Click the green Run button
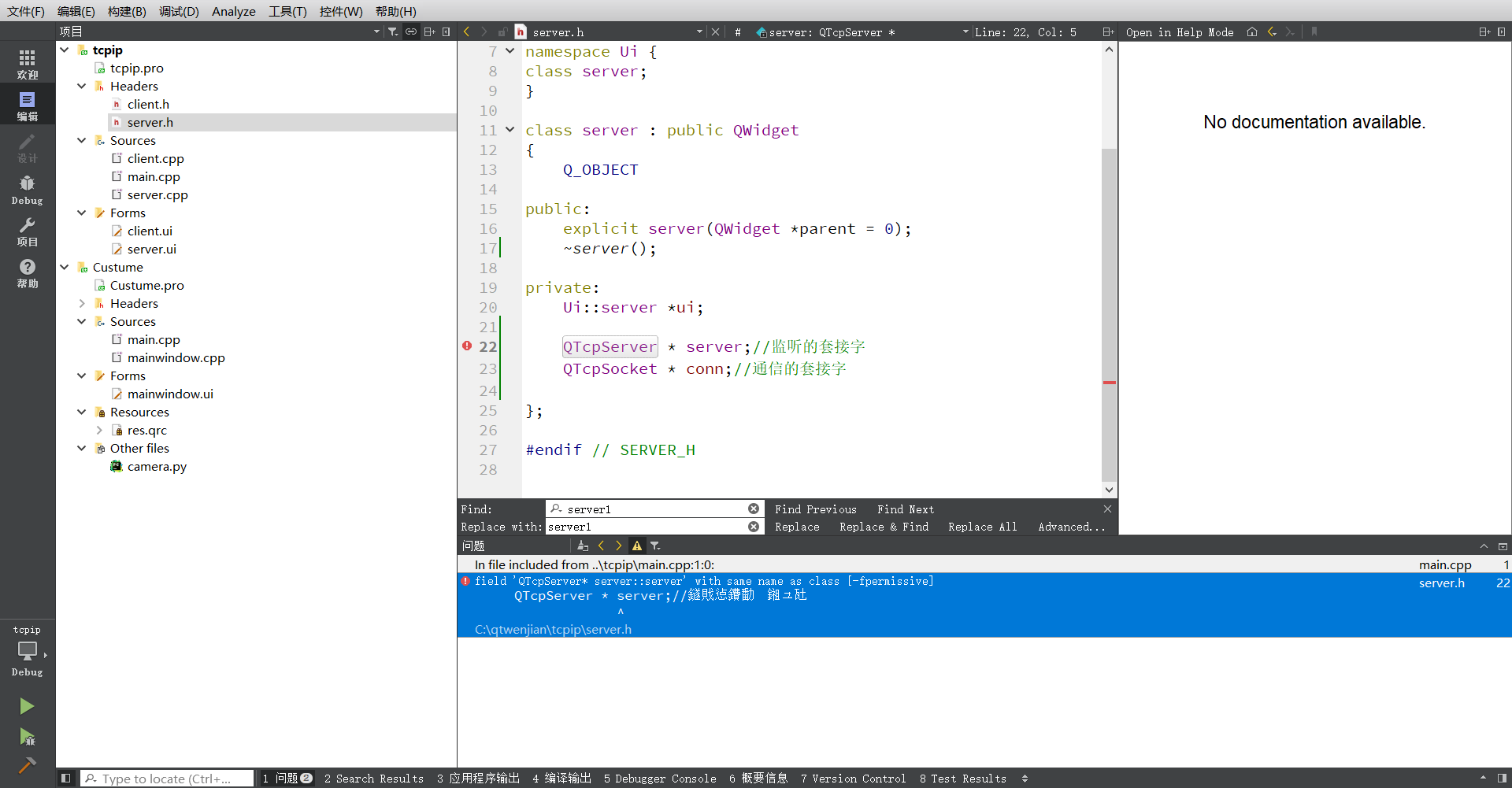 click(27, 706)
